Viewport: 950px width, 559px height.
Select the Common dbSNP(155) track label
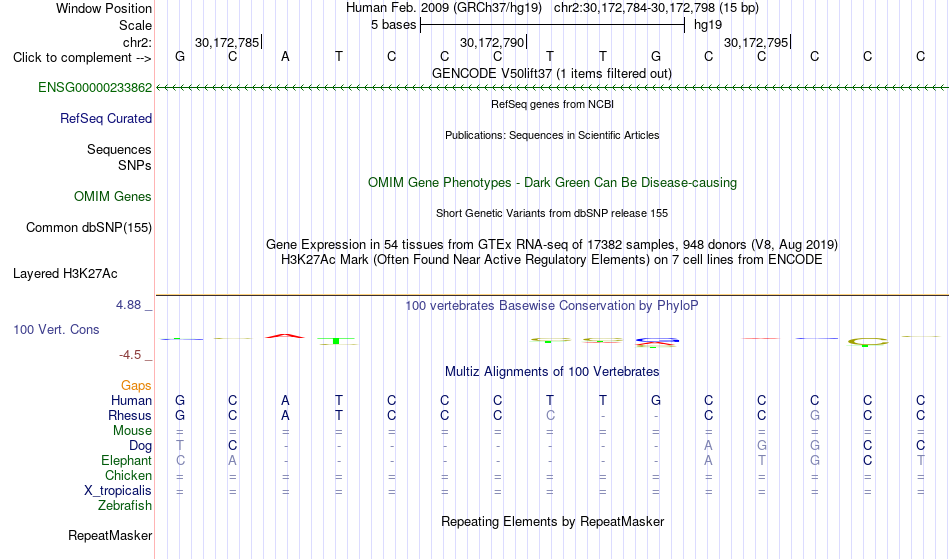pyautogui.click(x=88, y=227)
